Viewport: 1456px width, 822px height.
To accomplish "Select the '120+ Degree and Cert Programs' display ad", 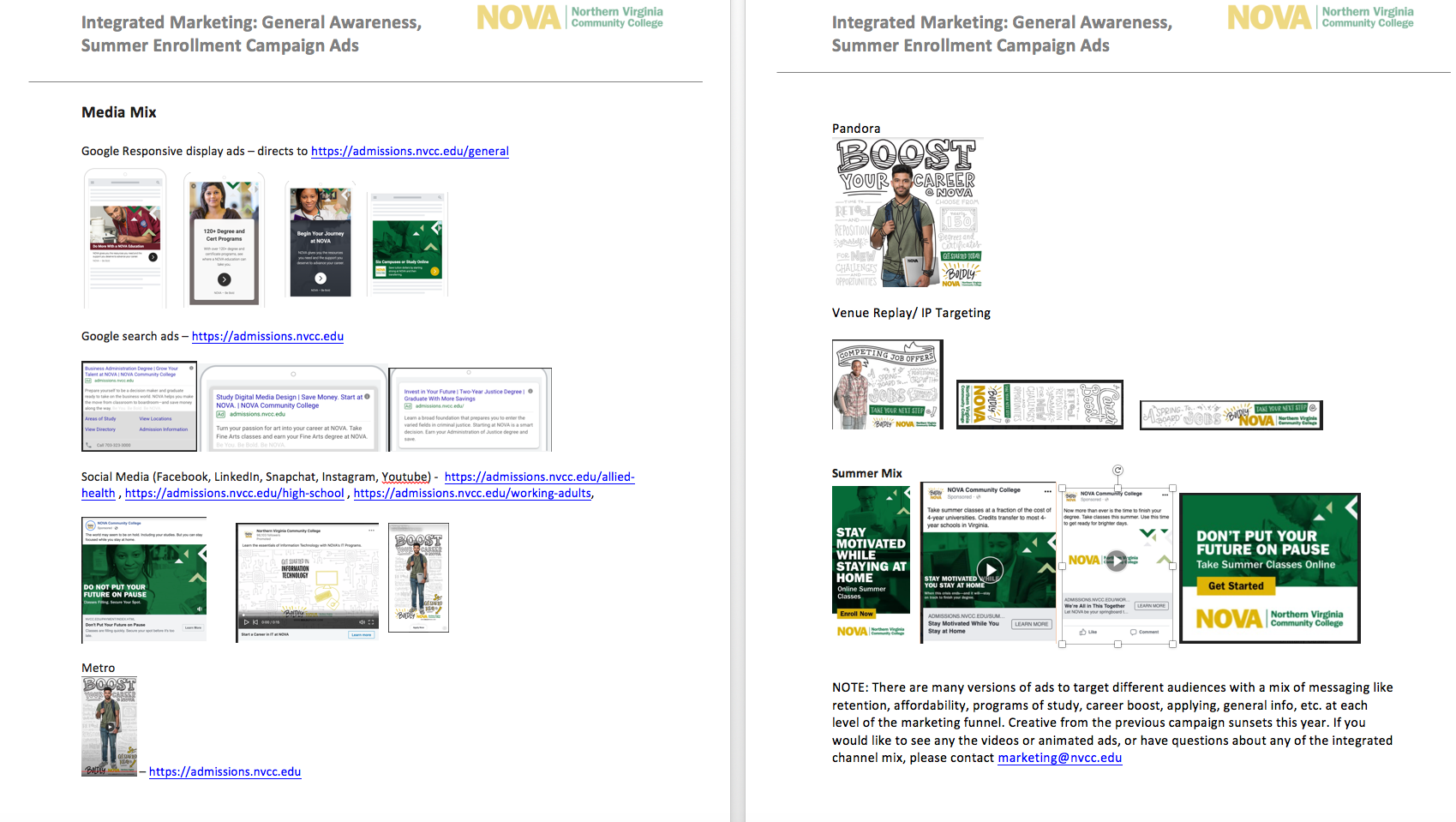I will (224, 239).
